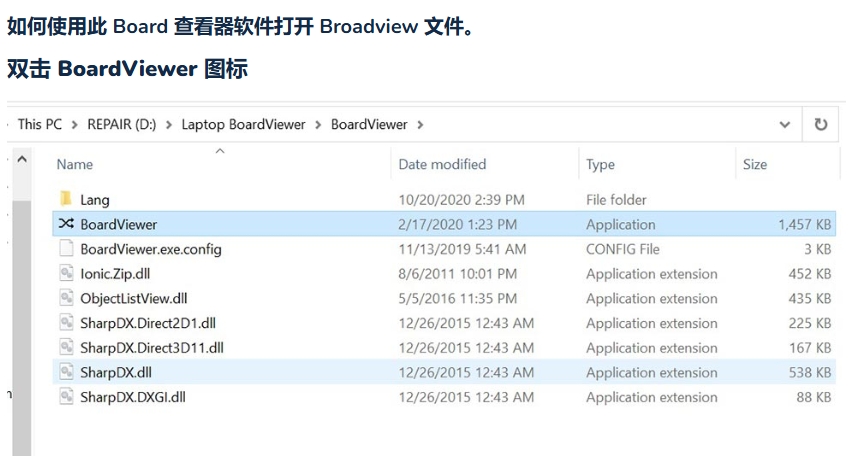Click the SharpDX.Direct2D1.dll file icon
Screen dimensions: 854x459
[66, 322]
